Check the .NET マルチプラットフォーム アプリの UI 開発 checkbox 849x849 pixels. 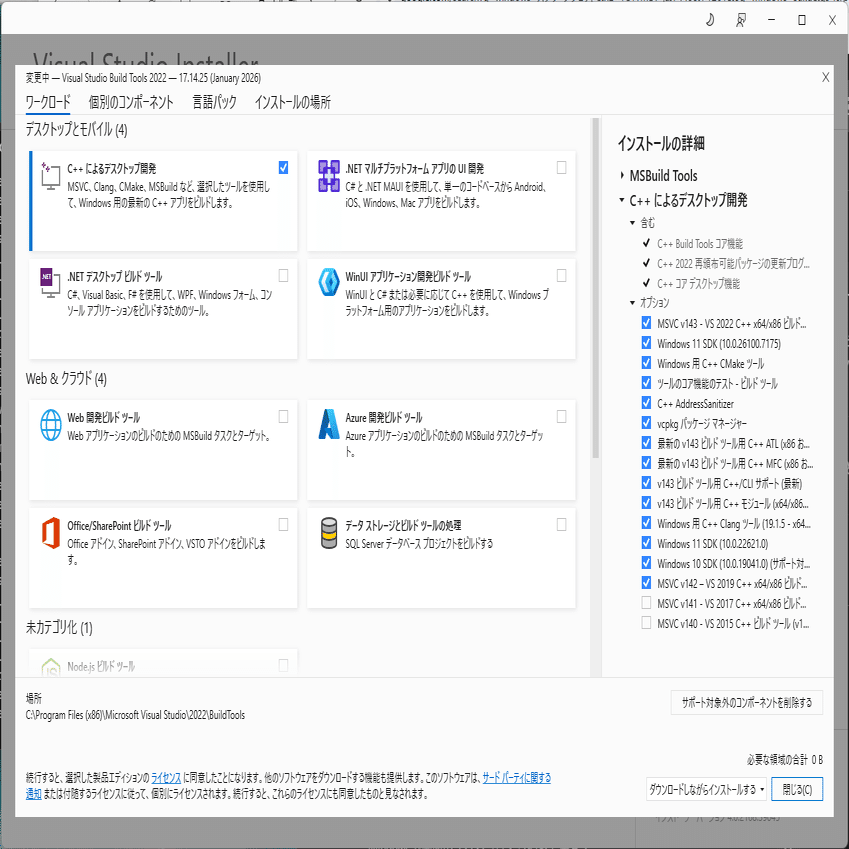point(561,168)
